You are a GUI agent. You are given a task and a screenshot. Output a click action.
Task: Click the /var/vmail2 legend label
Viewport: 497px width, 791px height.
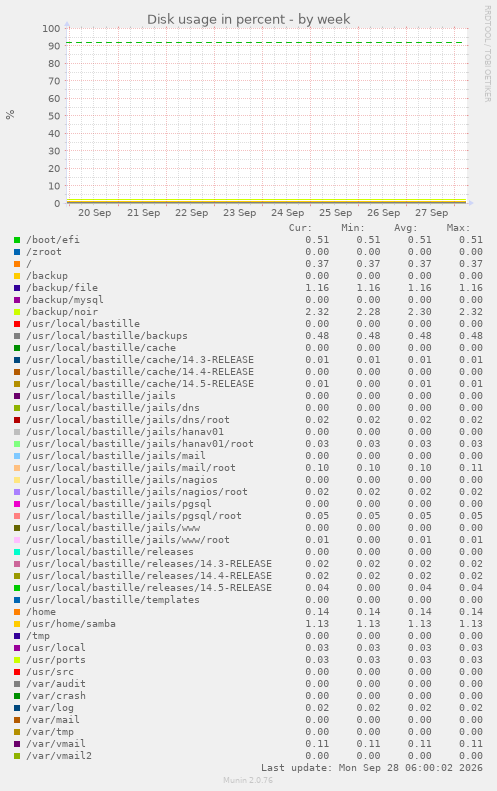[x=59, y=756]
